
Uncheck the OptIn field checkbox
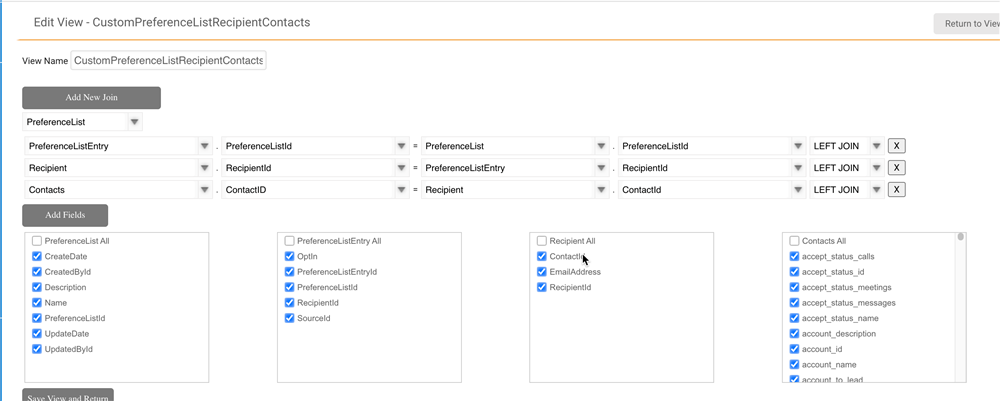(x=289, y=257)
